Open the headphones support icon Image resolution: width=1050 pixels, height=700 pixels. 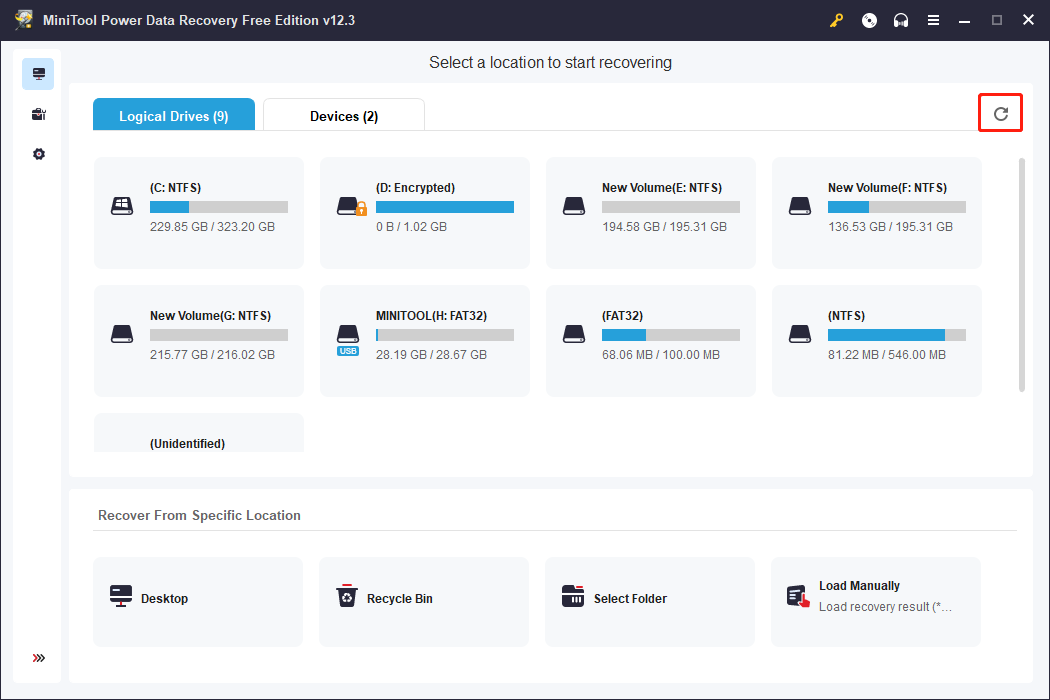[901, 20]
